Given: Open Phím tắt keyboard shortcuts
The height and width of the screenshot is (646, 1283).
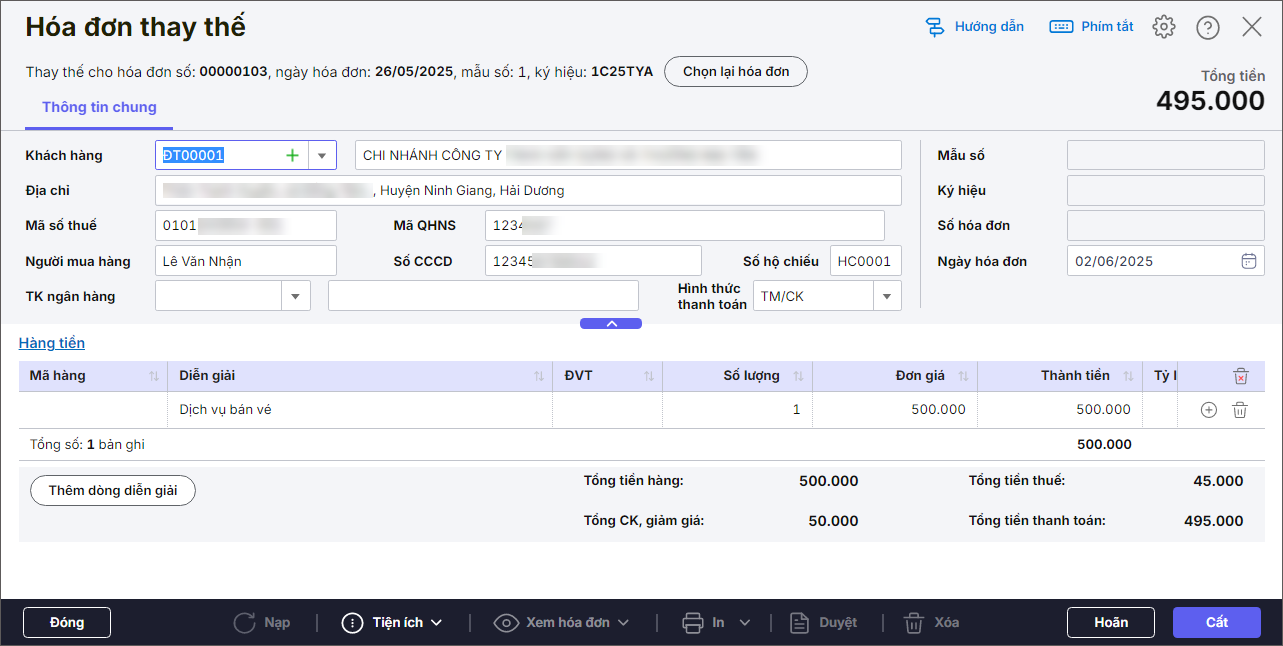Looking at the screenshot, I should click(1092, 27).
